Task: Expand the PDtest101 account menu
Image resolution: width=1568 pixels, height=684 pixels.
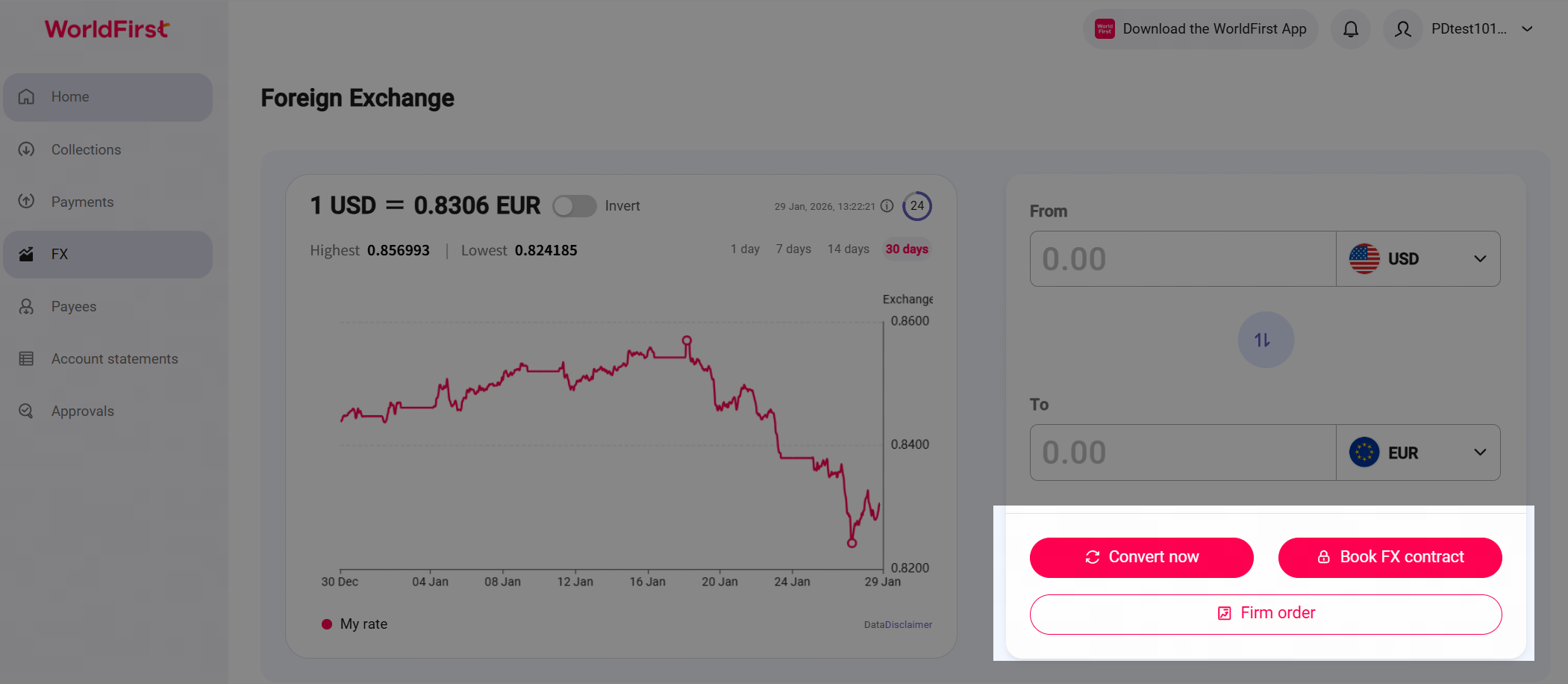Action: (1527, 29)
